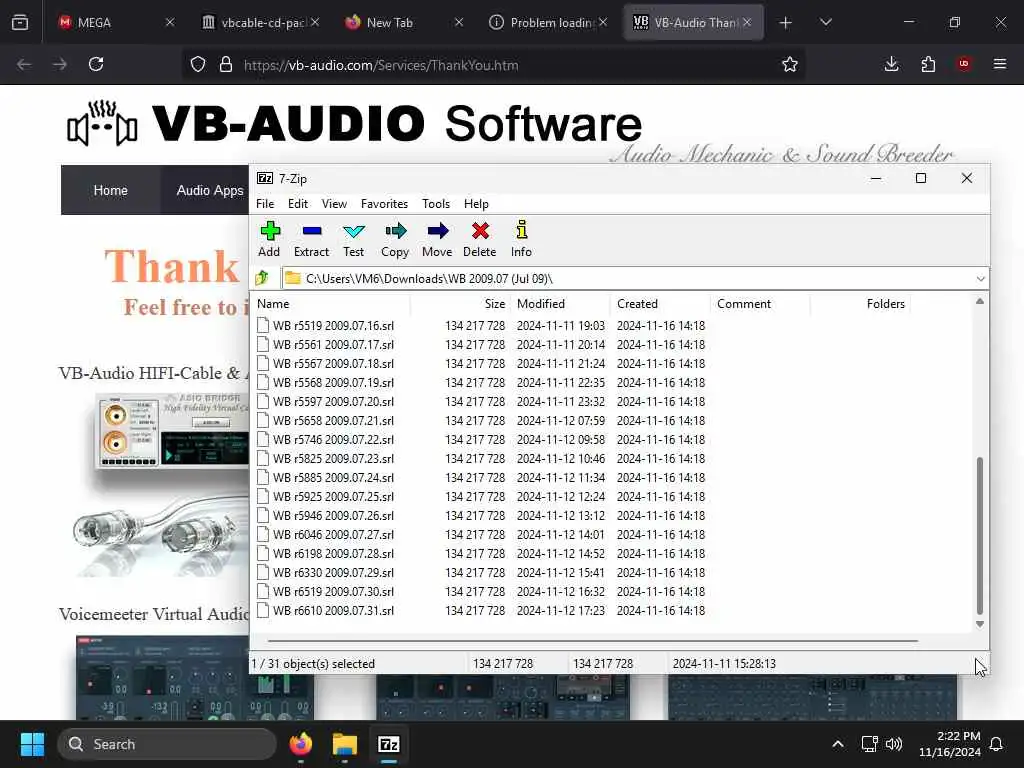This screenshot has width=1024, height=768.
Task: Click scrollbar up arrow in 7-Zip
Action: click(980, 301)
